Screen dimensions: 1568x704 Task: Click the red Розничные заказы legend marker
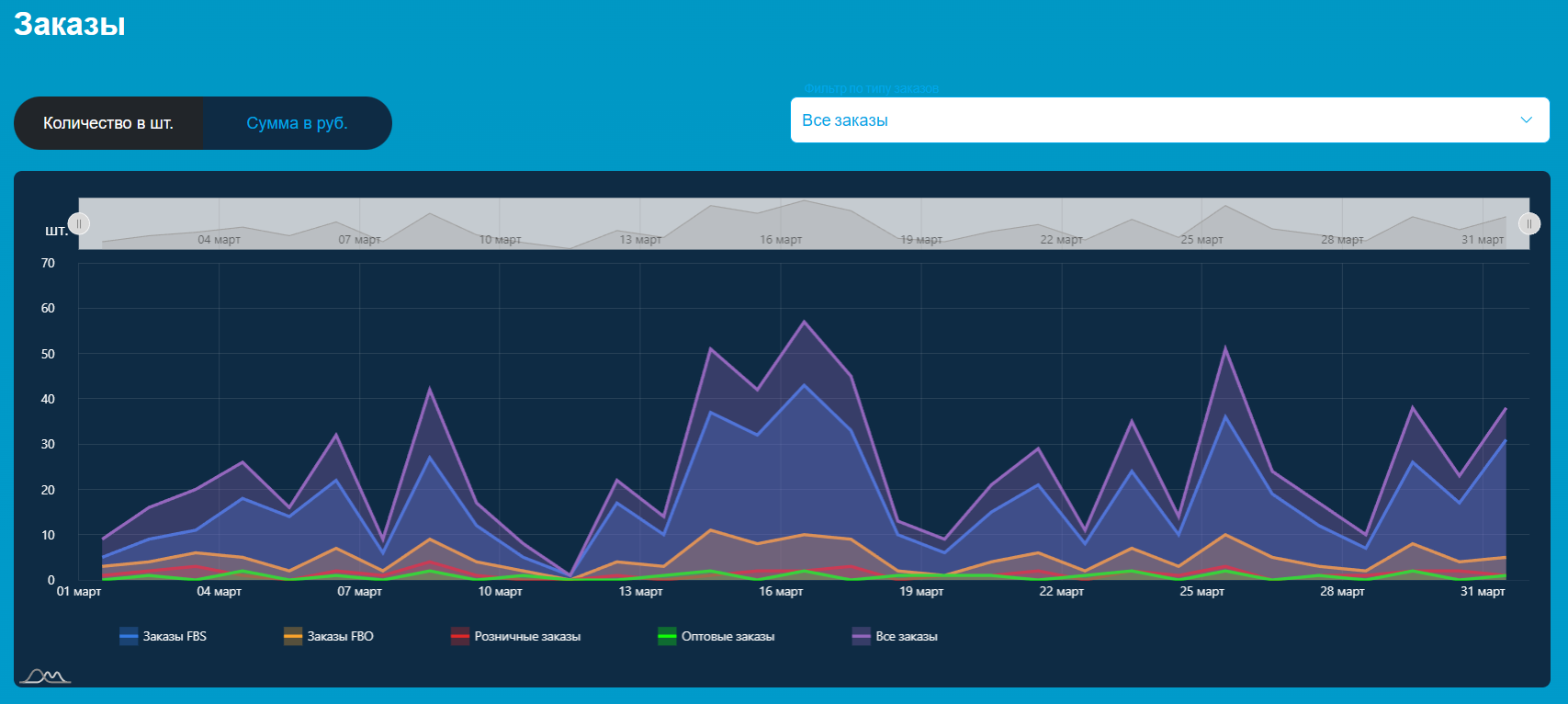tap(460, 636)
